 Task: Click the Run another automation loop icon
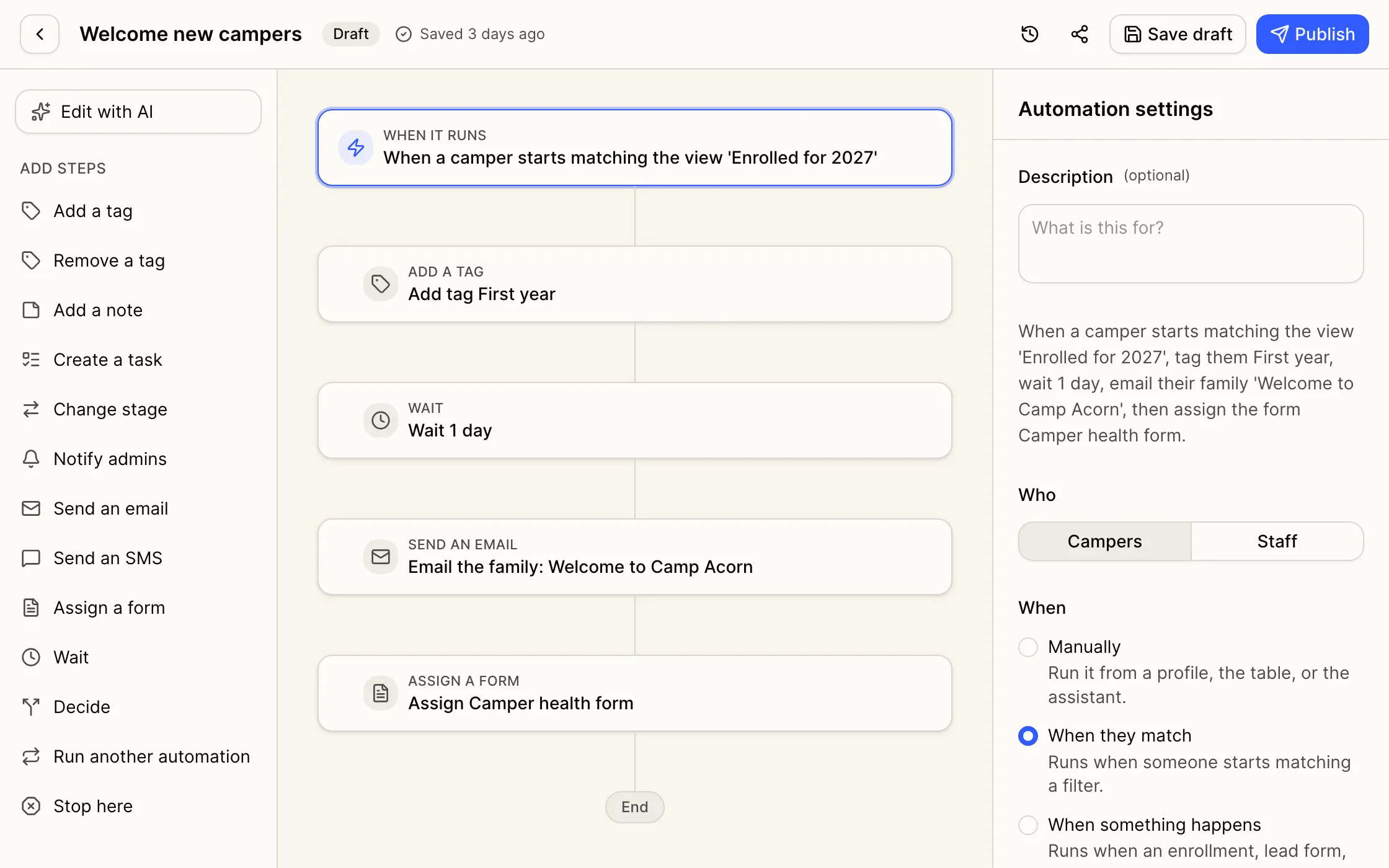pos(31,756)
